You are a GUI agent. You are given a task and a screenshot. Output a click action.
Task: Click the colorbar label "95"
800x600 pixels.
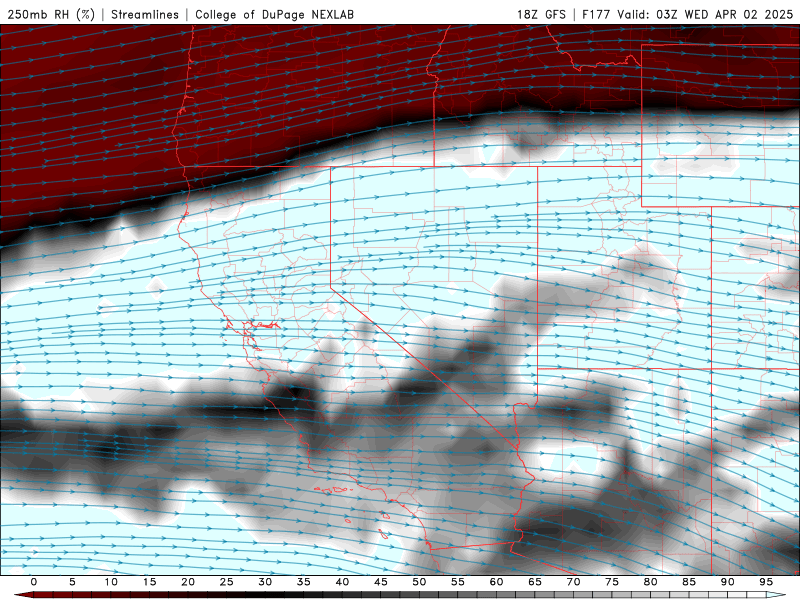pyautogui.click(x=766, y=582)
